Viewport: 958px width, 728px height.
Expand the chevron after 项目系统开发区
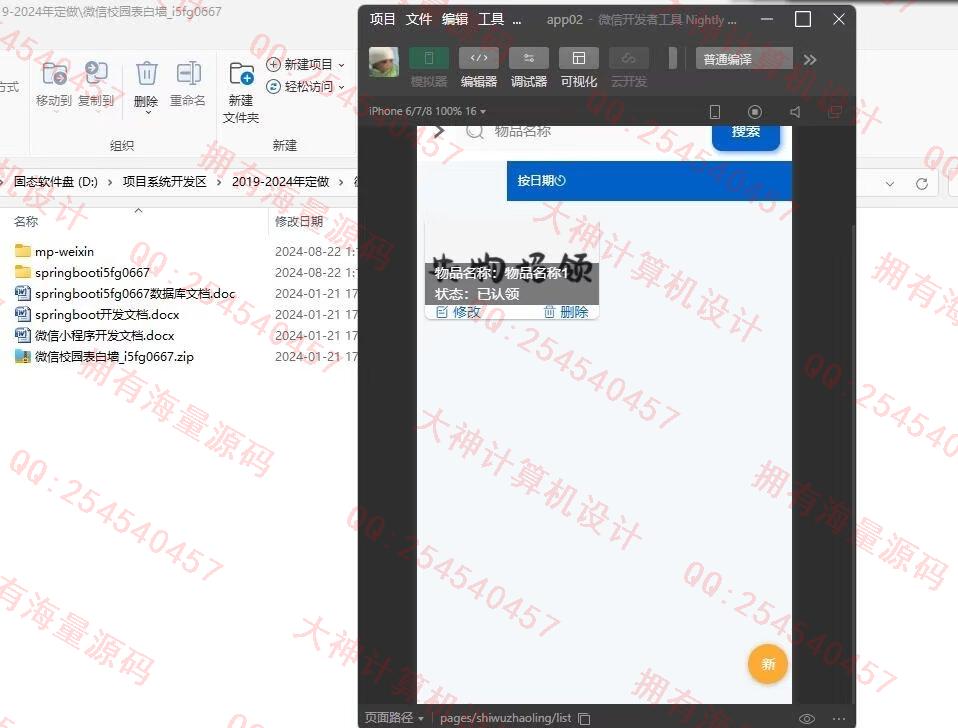[219, 182]
